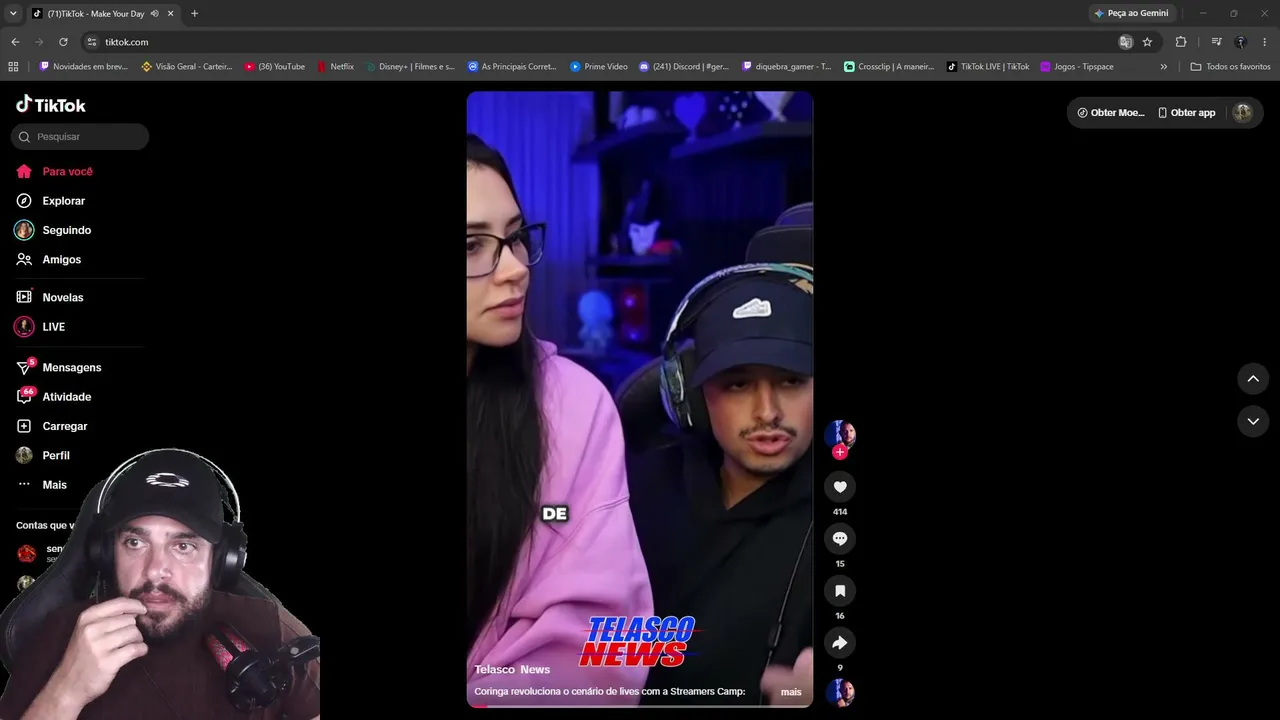Open the Discord bookmark
Image resolution: width=1280 pixels, height=720 pixels.
[x=684, y=67]
